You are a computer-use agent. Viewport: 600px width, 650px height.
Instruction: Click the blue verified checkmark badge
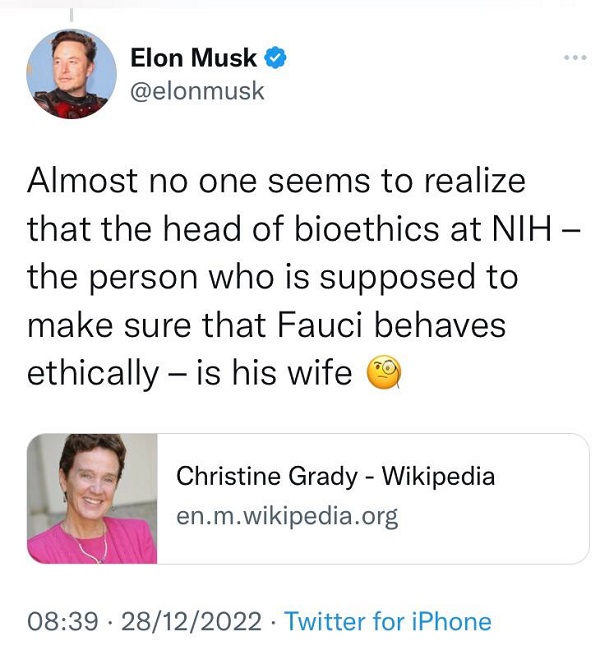276,58
